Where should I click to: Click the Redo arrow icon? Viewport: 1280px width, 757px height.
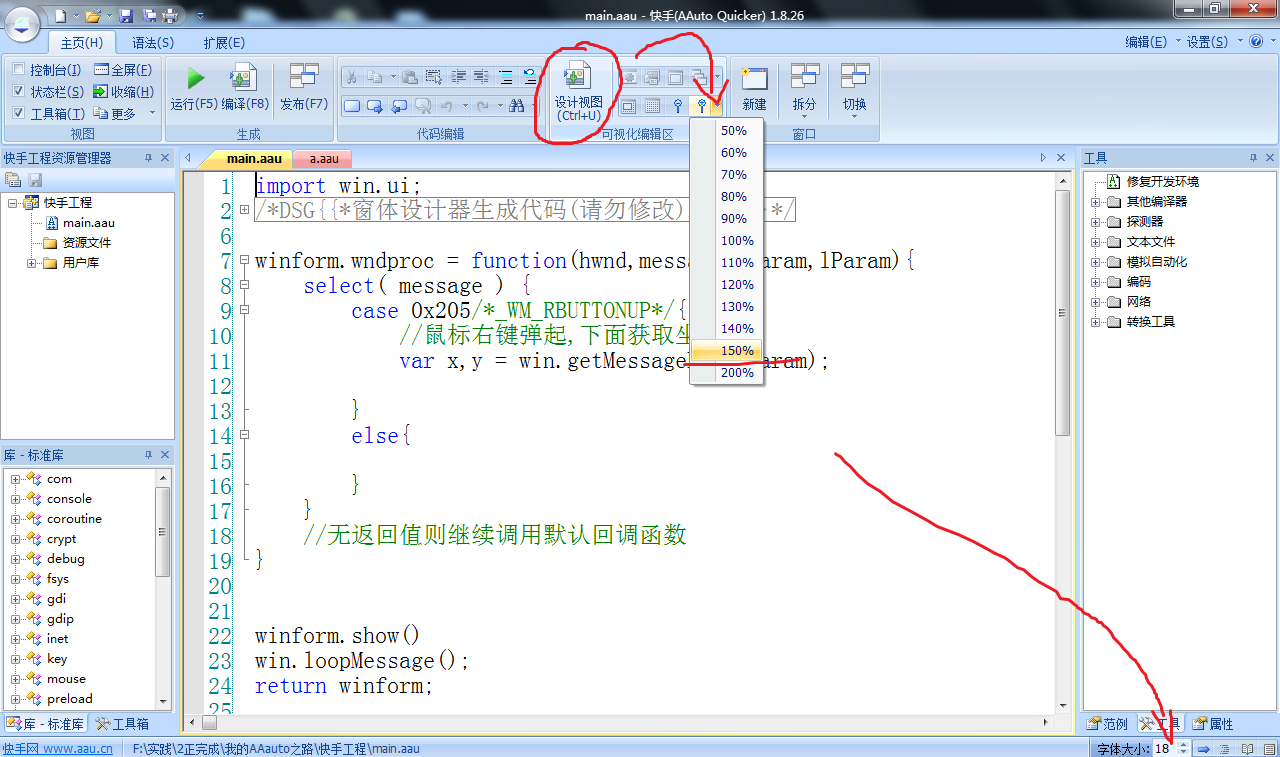[483, 105]
